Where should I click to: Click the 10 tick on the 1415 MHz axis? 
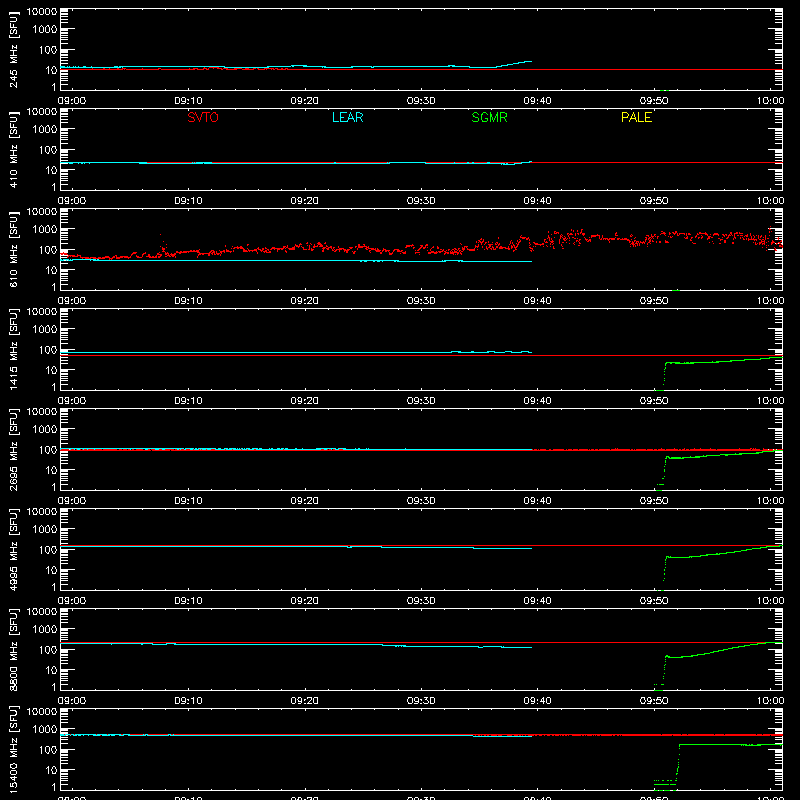coord(51,370)
